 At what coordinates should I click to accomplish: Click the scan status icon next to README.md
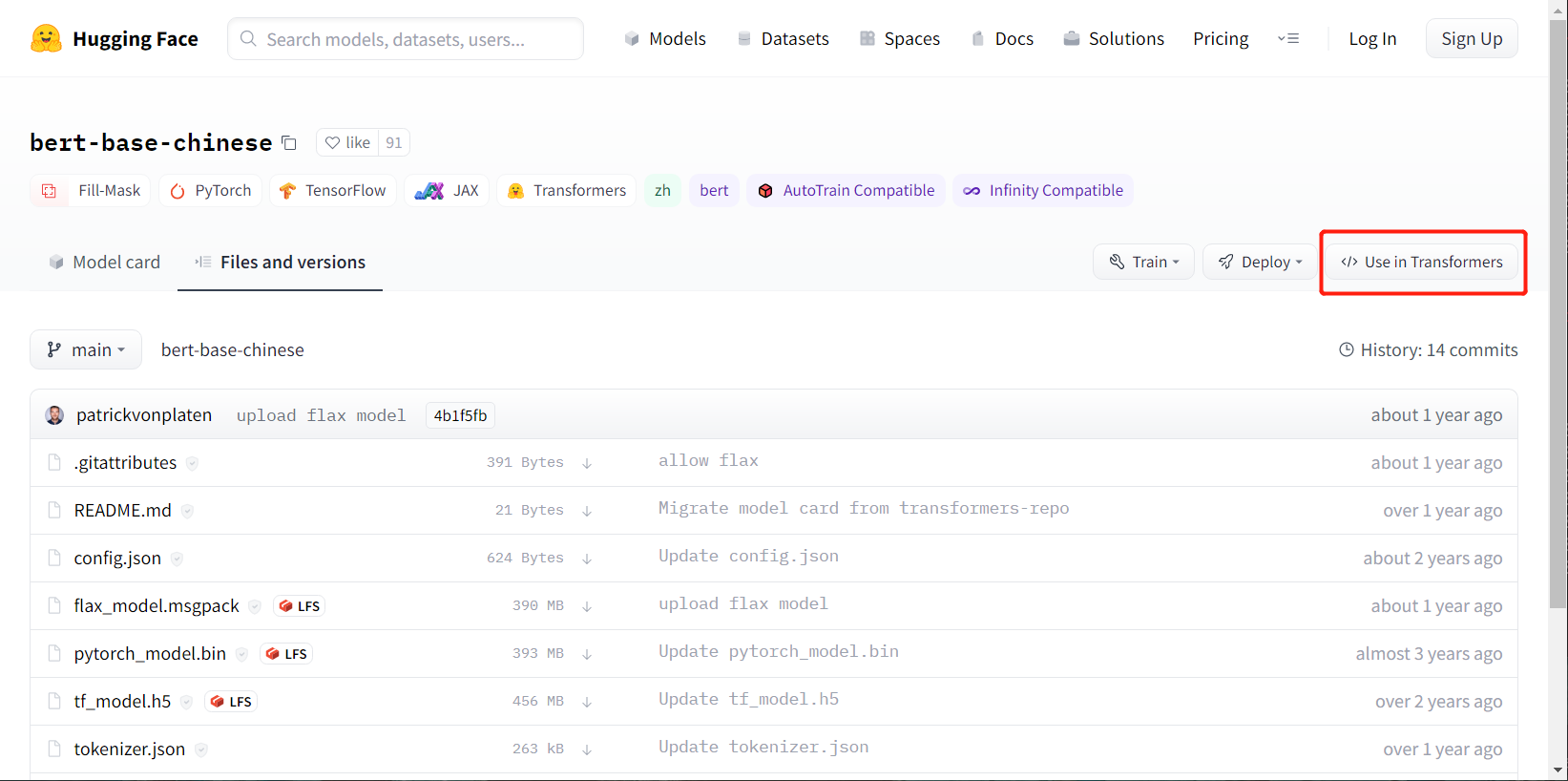[x=187, y=511]
